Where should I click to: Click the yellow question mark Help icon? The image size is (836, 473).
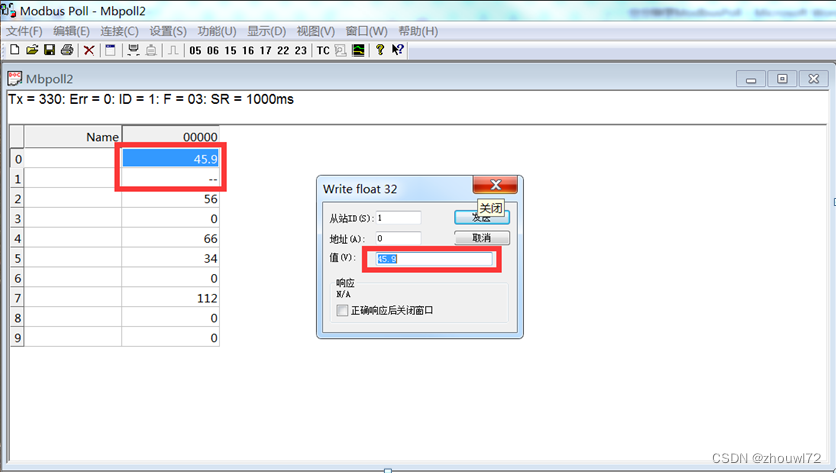pyautogui.click(x=380, y=50)
